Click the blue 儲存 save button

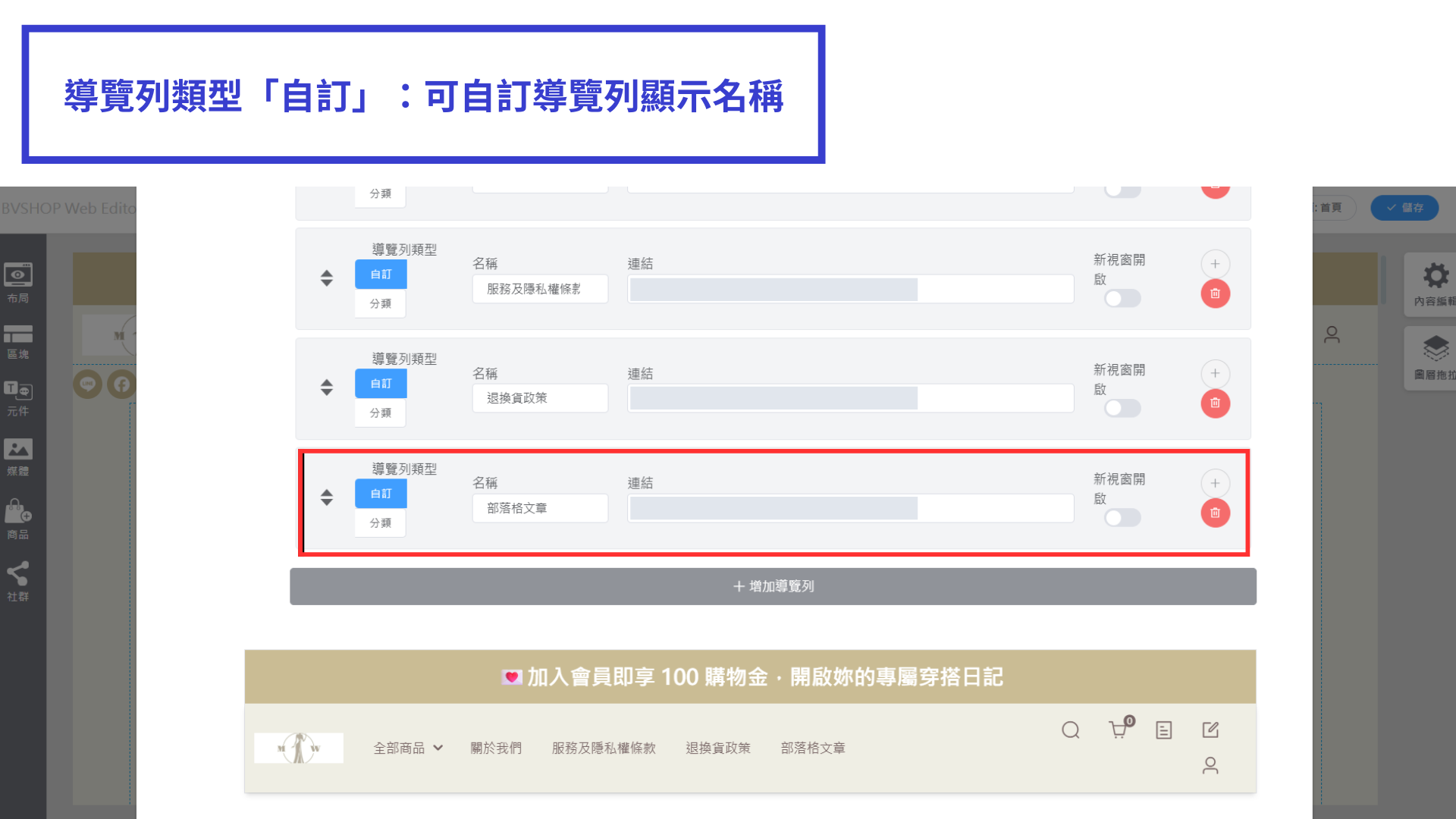1404,207
